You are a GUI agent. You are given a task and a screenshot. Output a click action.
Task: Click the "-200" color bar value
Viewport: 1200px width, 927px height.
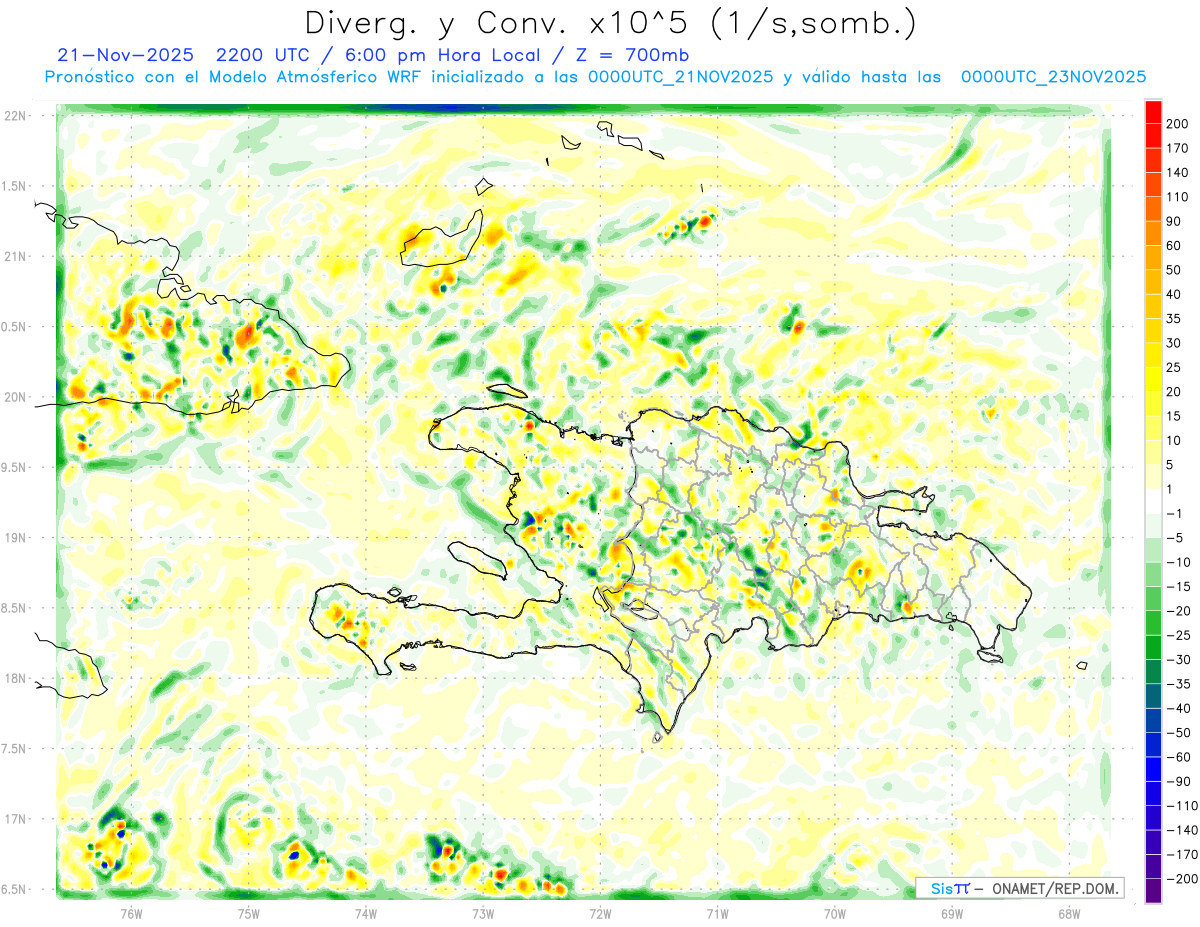coord(1183,878)
